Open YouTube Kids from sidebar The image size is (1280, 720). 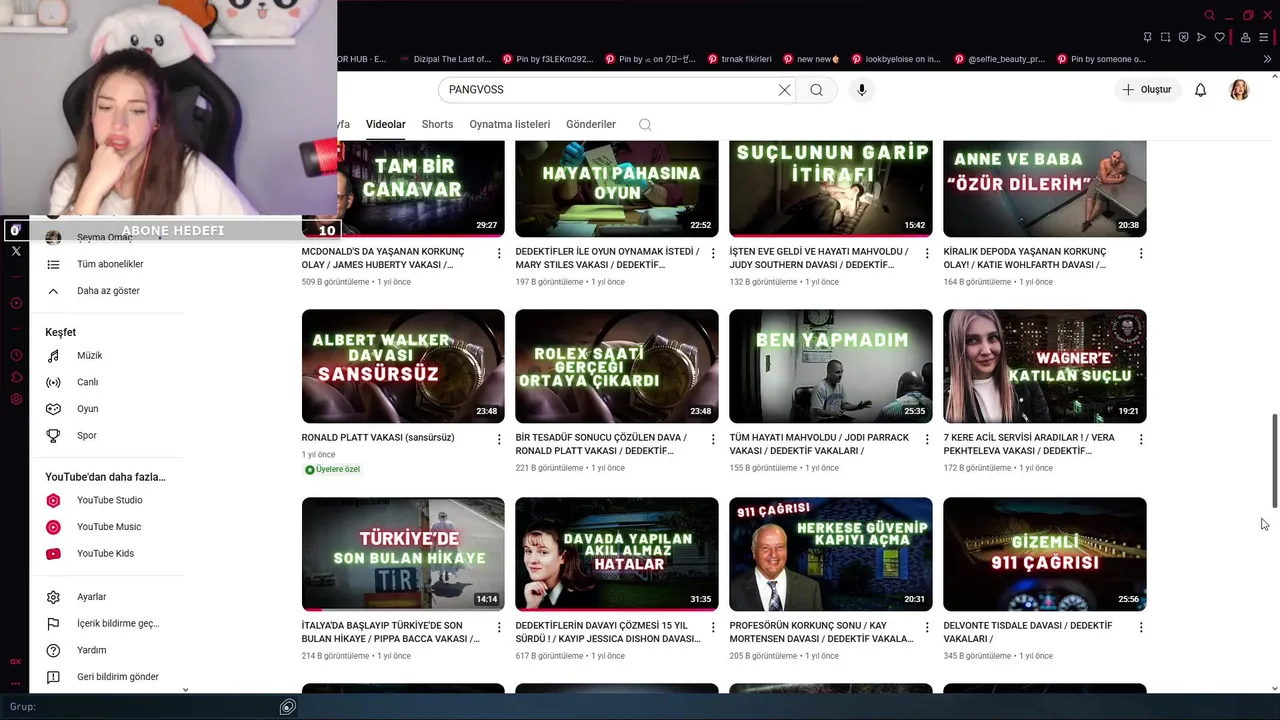tap(105, 554)
